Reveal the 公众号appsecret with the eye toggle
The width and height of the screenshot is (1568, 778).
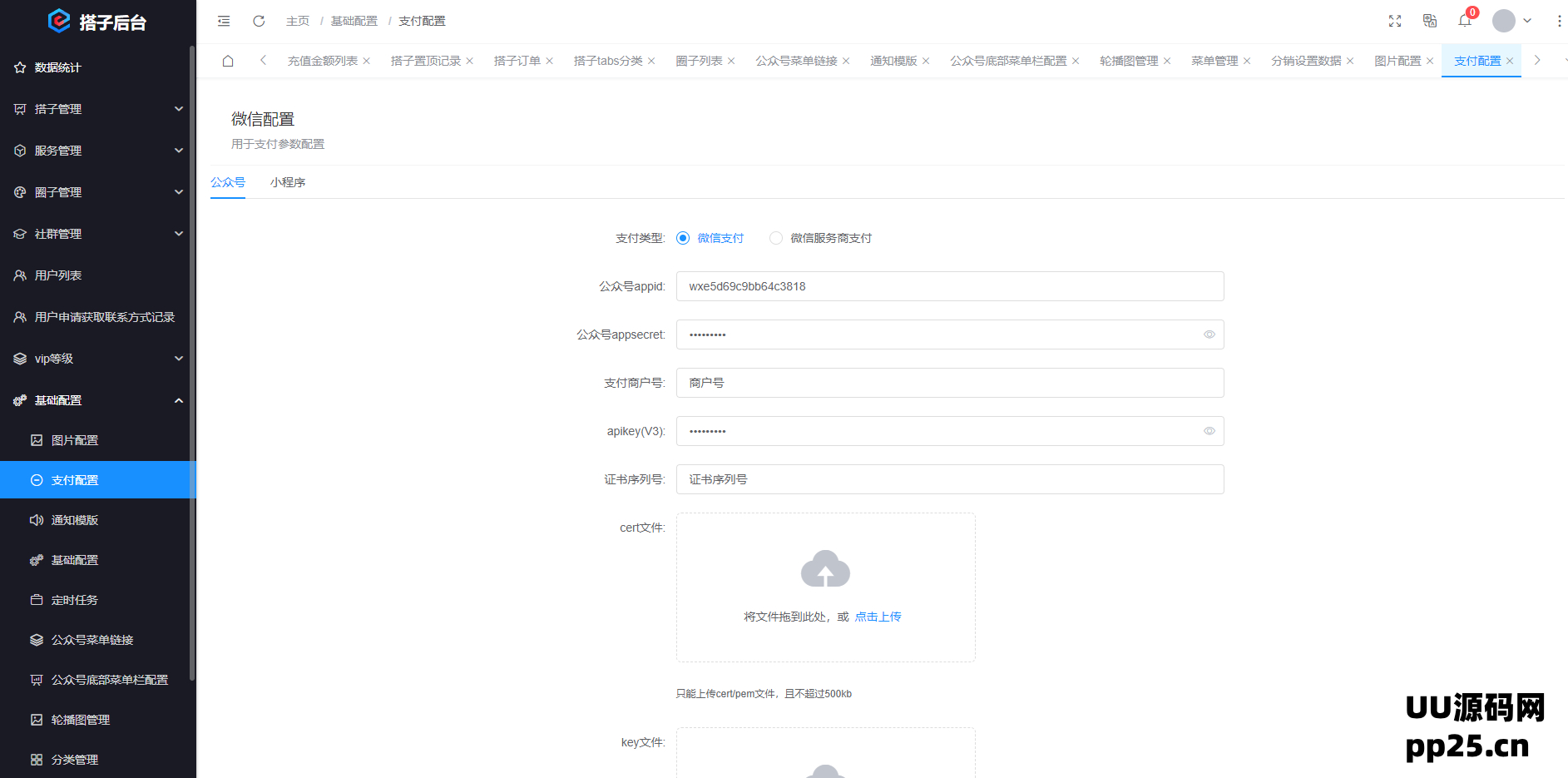click(1209, 334)
